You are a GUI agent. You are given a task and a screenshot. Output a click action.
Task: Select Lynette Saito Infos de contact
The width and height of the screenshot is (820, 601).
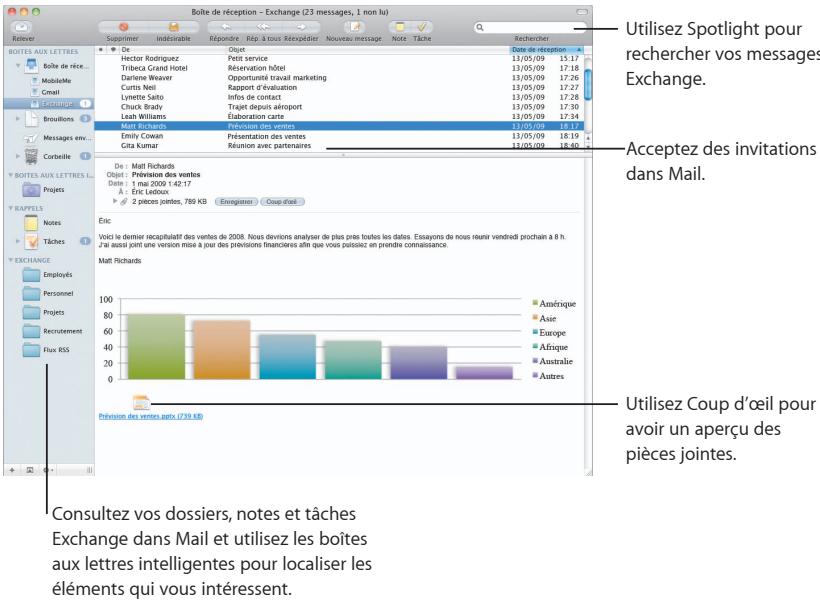point(339,97)
